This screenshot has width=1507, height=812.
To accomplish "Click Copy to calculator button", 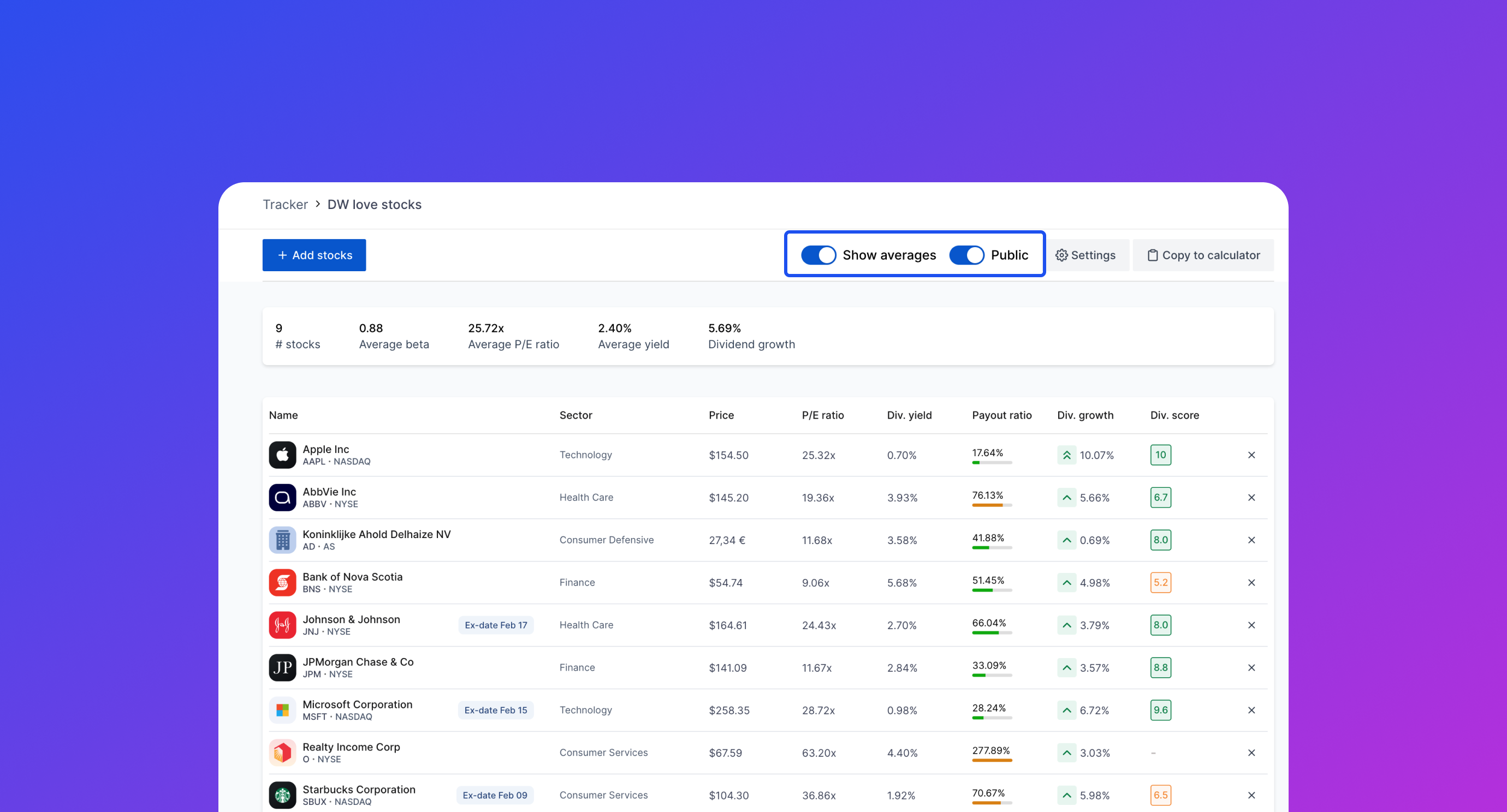I will tap(1203, 255).
